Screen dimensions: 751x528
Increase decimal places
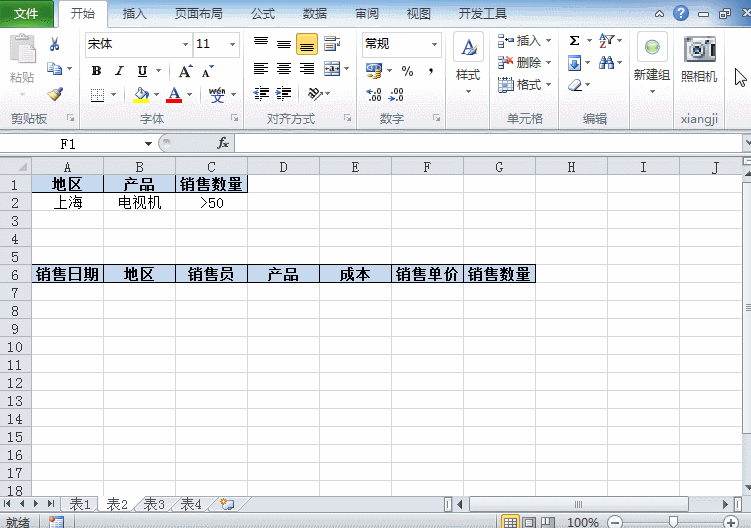pyautogui.click(x=374, y=94)
